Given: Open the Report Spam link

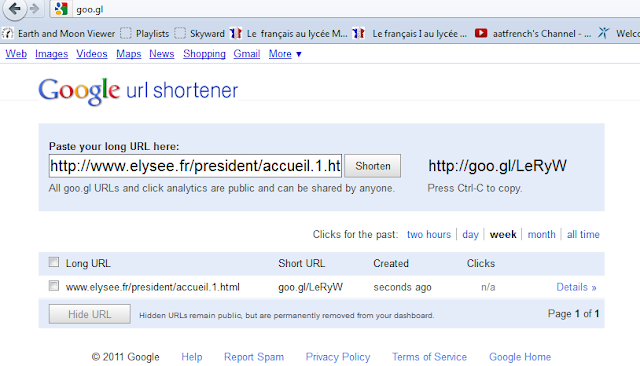Looking at the screenshot, I should tap(254, 357).
